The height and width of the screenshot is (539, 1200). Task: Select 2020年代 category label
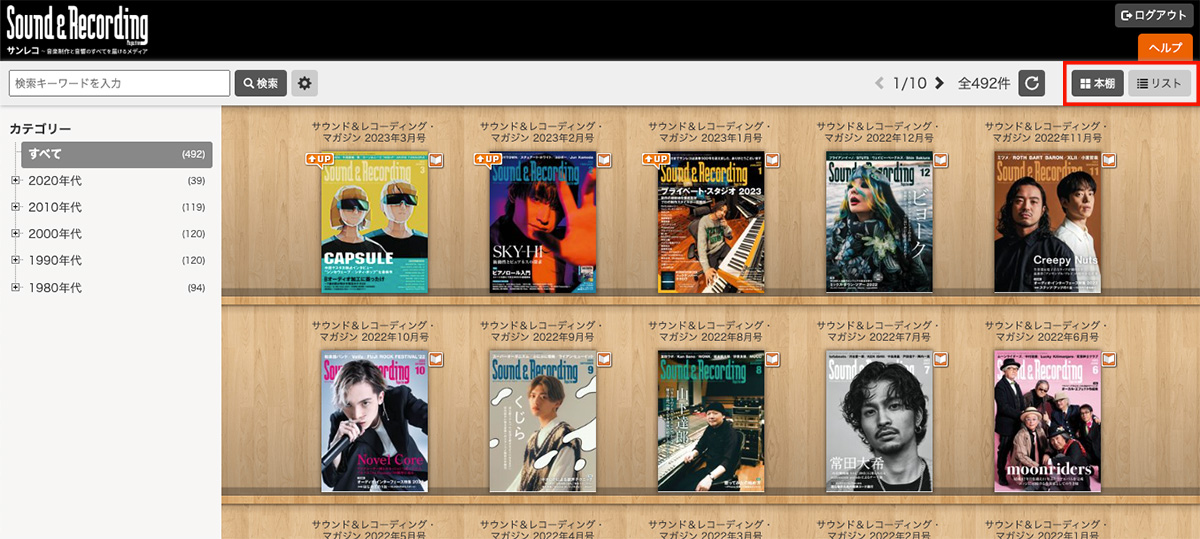point(55,181)
